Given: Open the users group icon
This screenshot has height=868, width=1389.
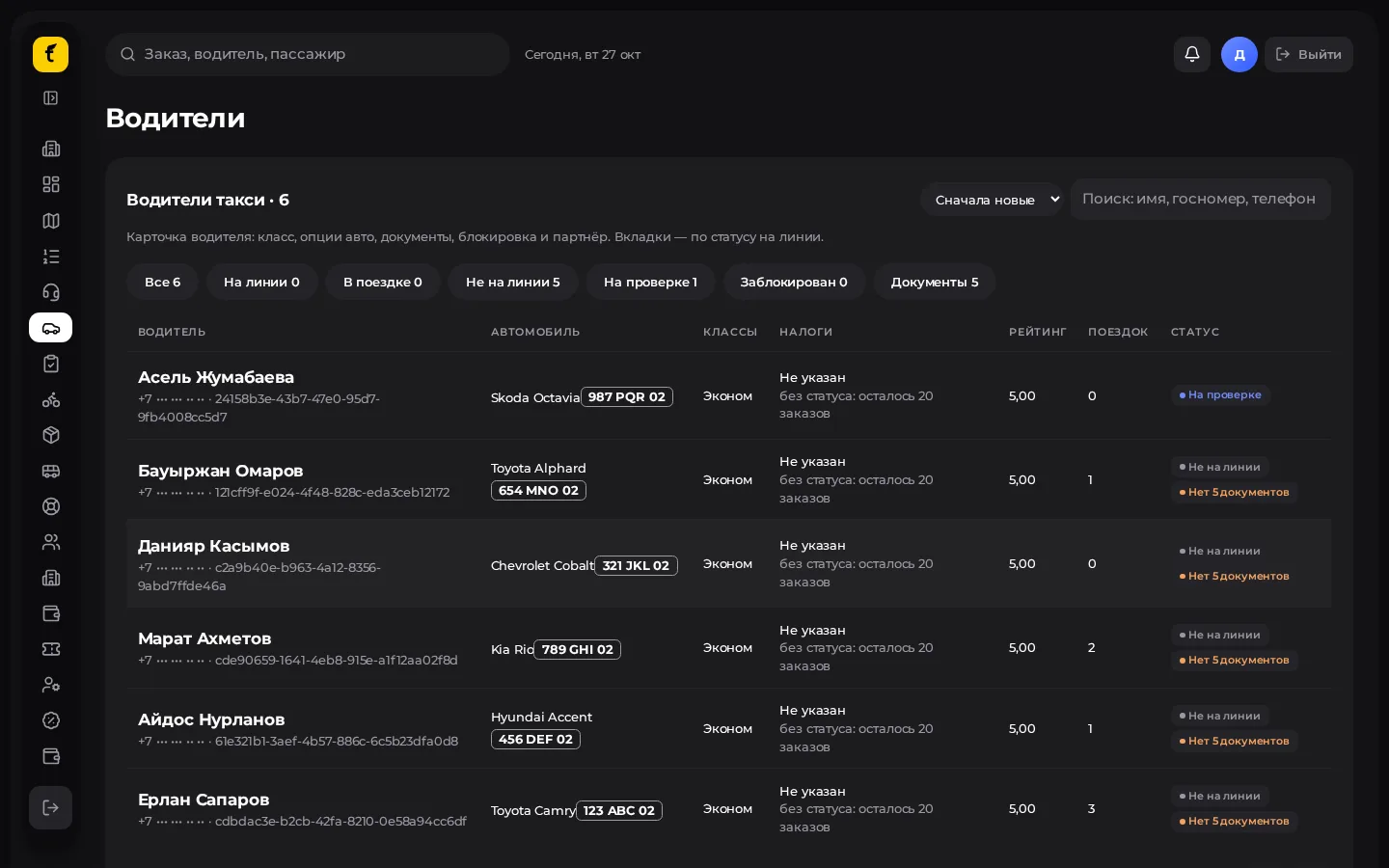Looking at the screenshot, I should click(x=51, y=542).
